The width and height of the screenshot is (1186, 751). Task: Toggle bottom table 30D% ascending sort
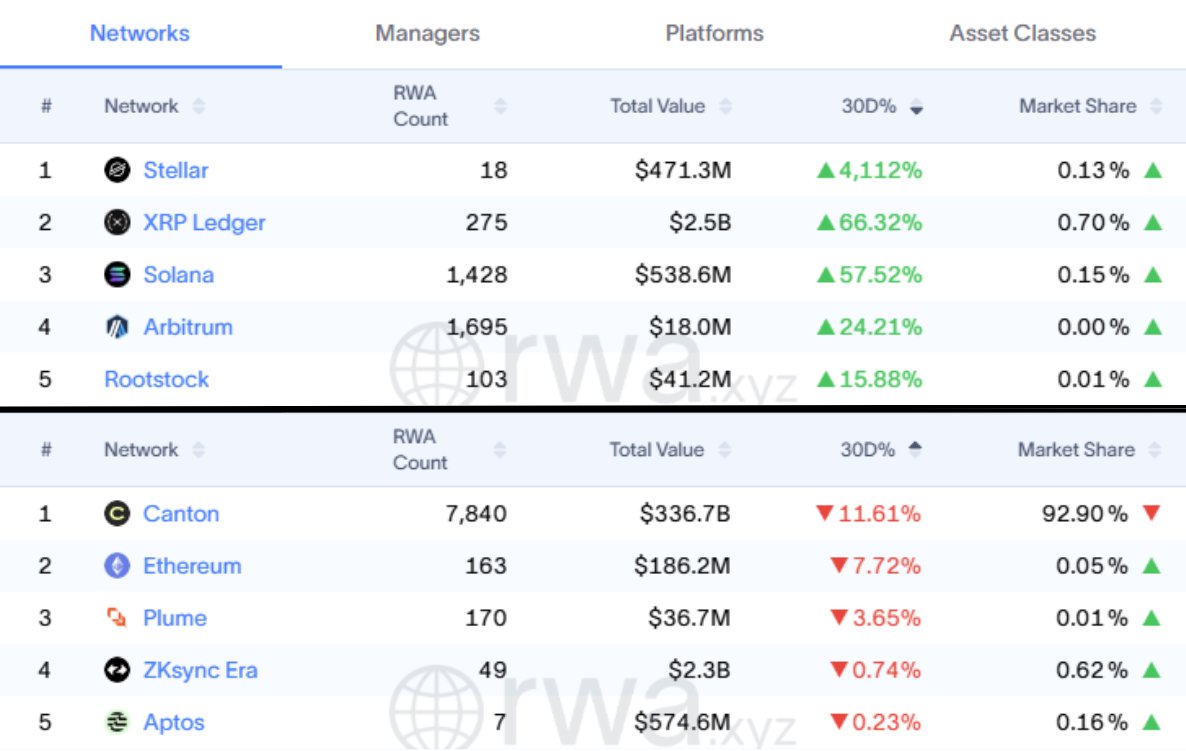click(915, 450)
